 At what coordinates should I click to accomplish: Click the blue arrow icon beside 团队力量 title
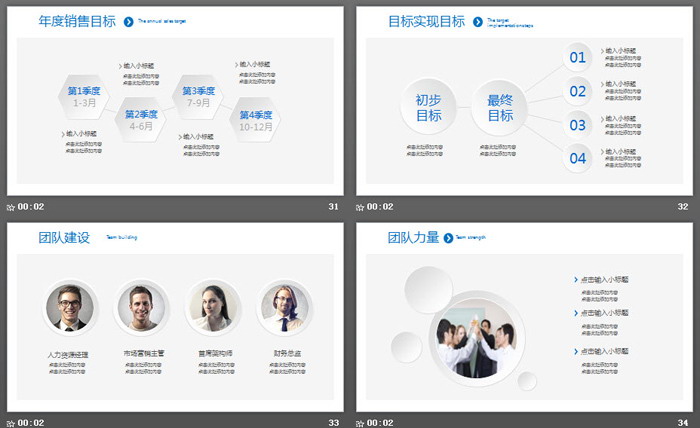pyautogui.click(x=449, y=238)
